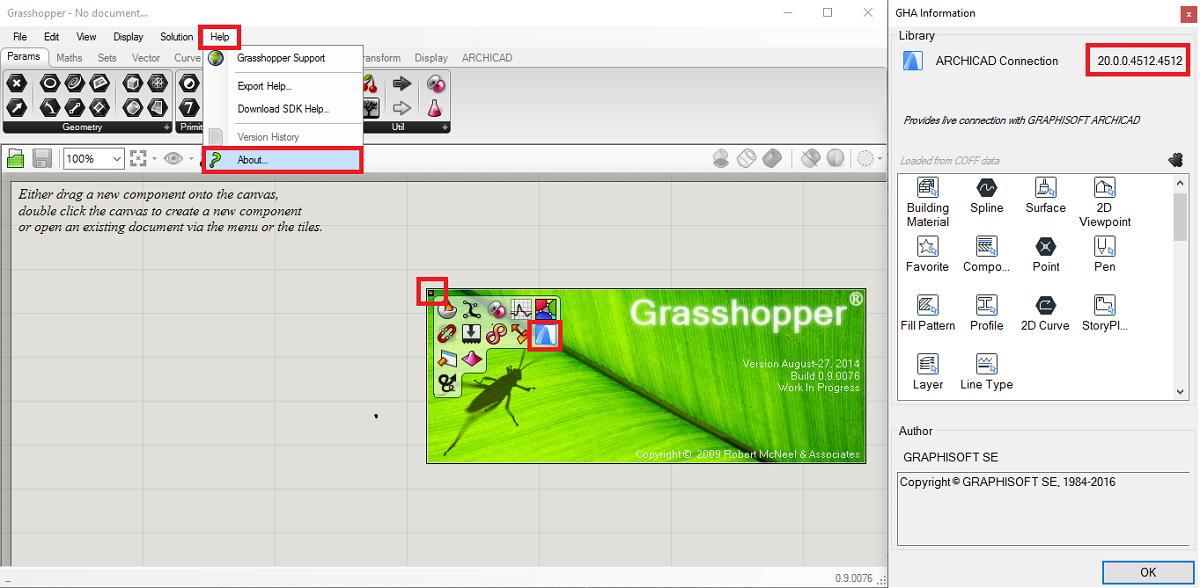This screenshot has height=588, width=1200.
Task: Expand the Geometry panel with its arrow
Action: tap(167, 128)
